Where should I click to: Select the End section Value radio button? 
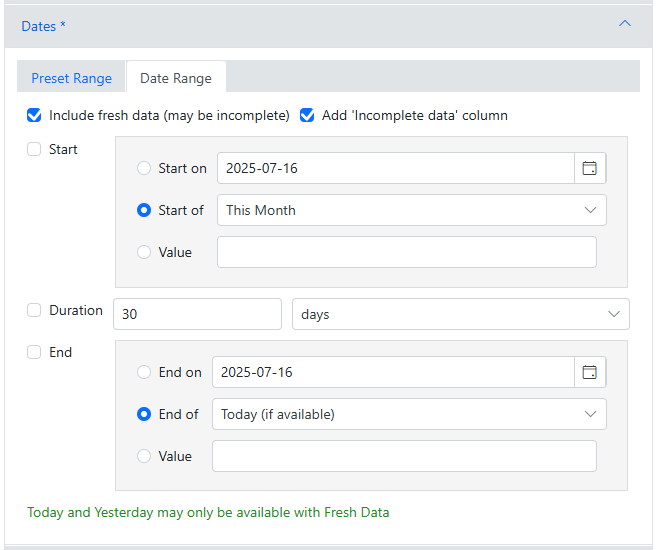(x=144, y=456)
